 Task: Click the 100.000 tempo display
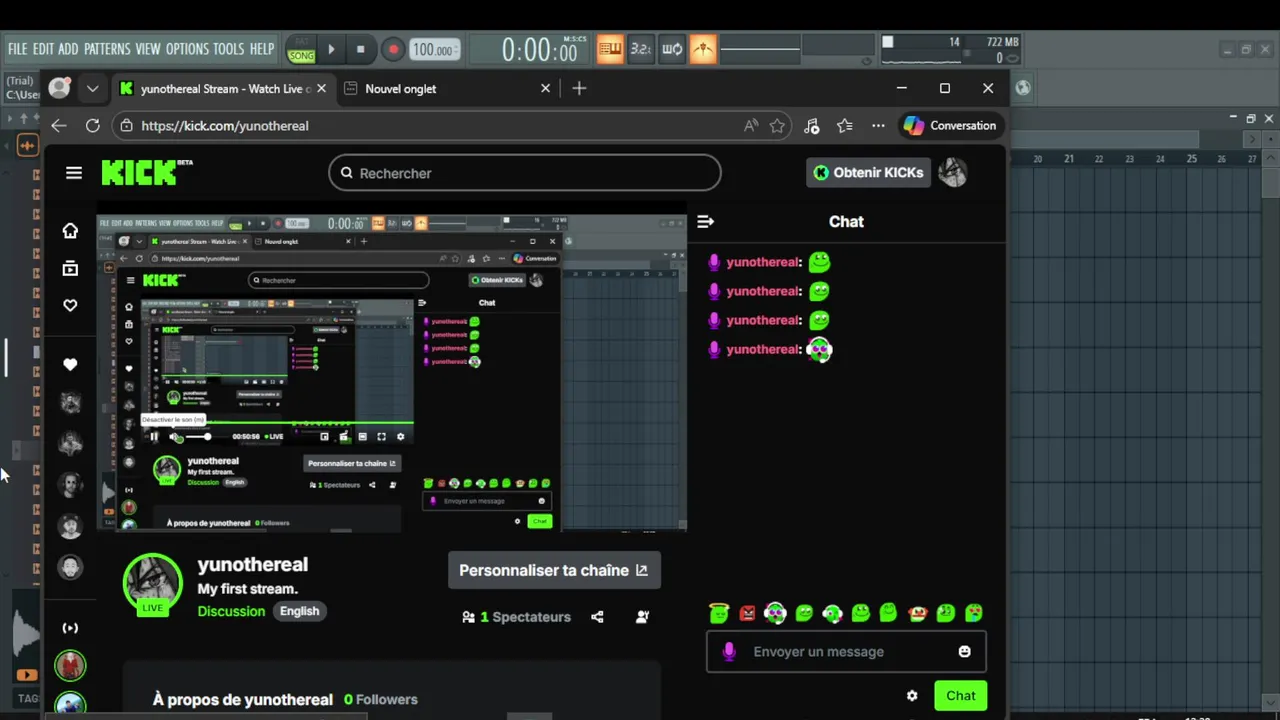click(x=434, y=49)
